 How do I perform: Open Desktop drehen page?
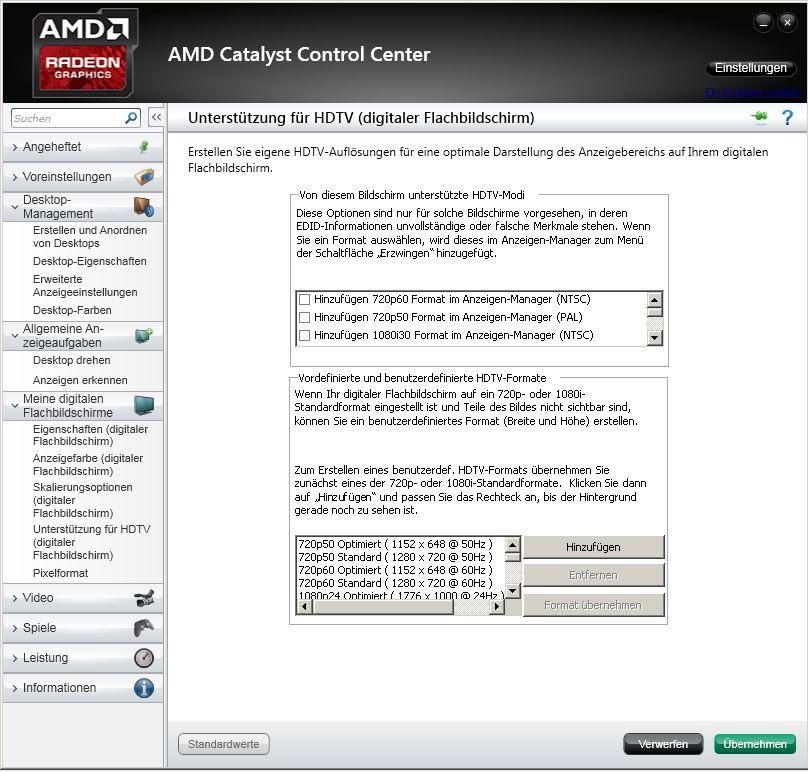(x=72, y=360)
